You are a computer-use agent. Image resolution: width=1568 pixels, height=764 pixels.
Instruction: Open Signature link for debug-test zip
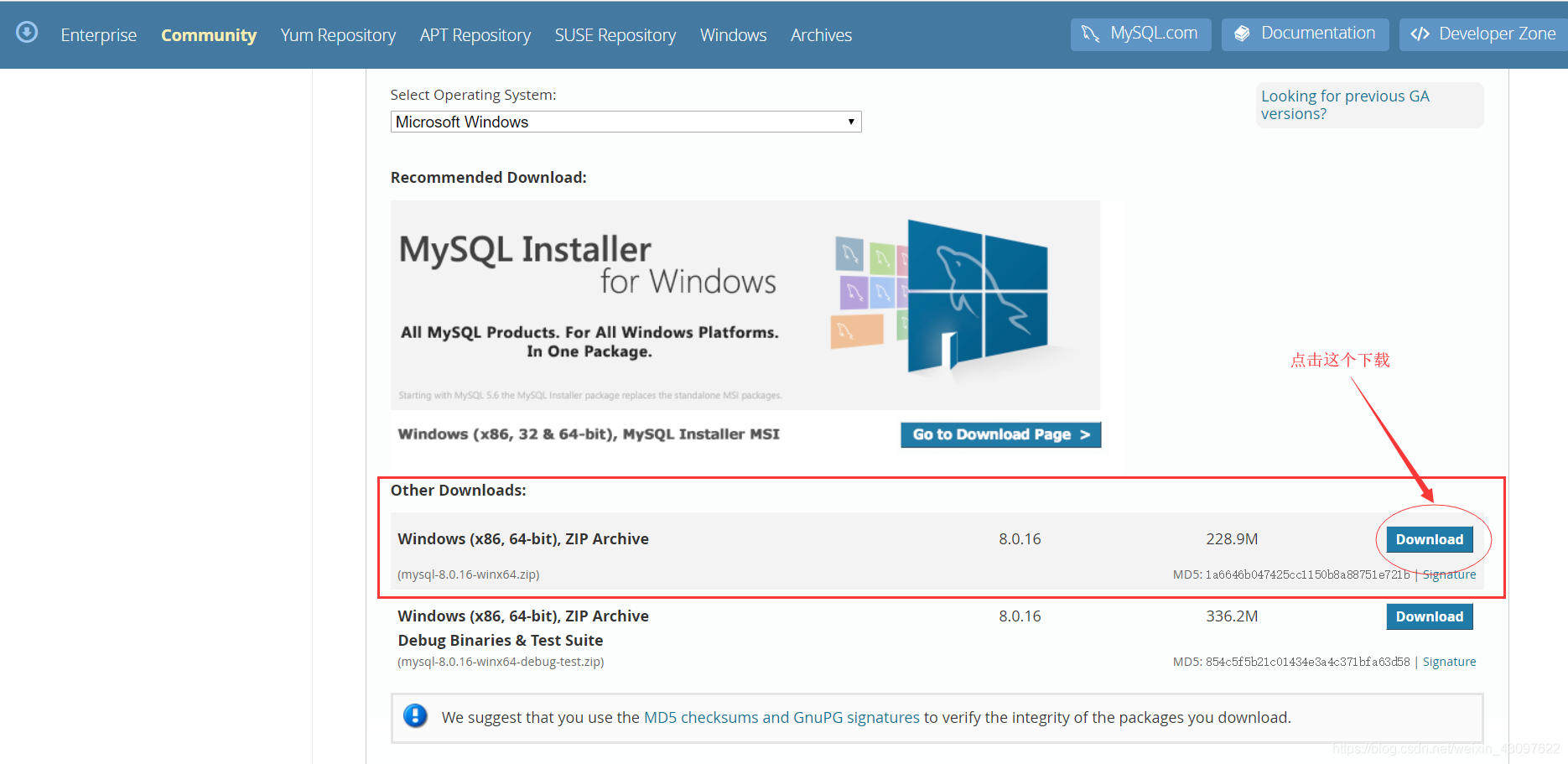pyautogui.click(x=1449, y=662)
